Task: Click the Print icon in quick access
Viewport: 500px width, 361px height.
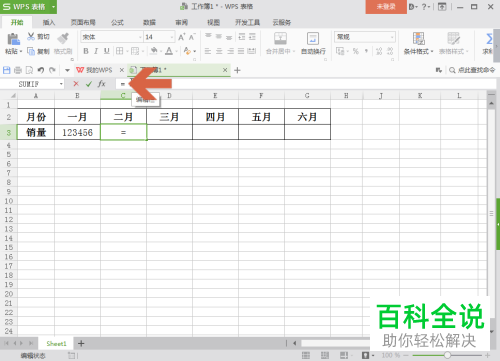Action: pyautogui.click(x=18, y=70)
